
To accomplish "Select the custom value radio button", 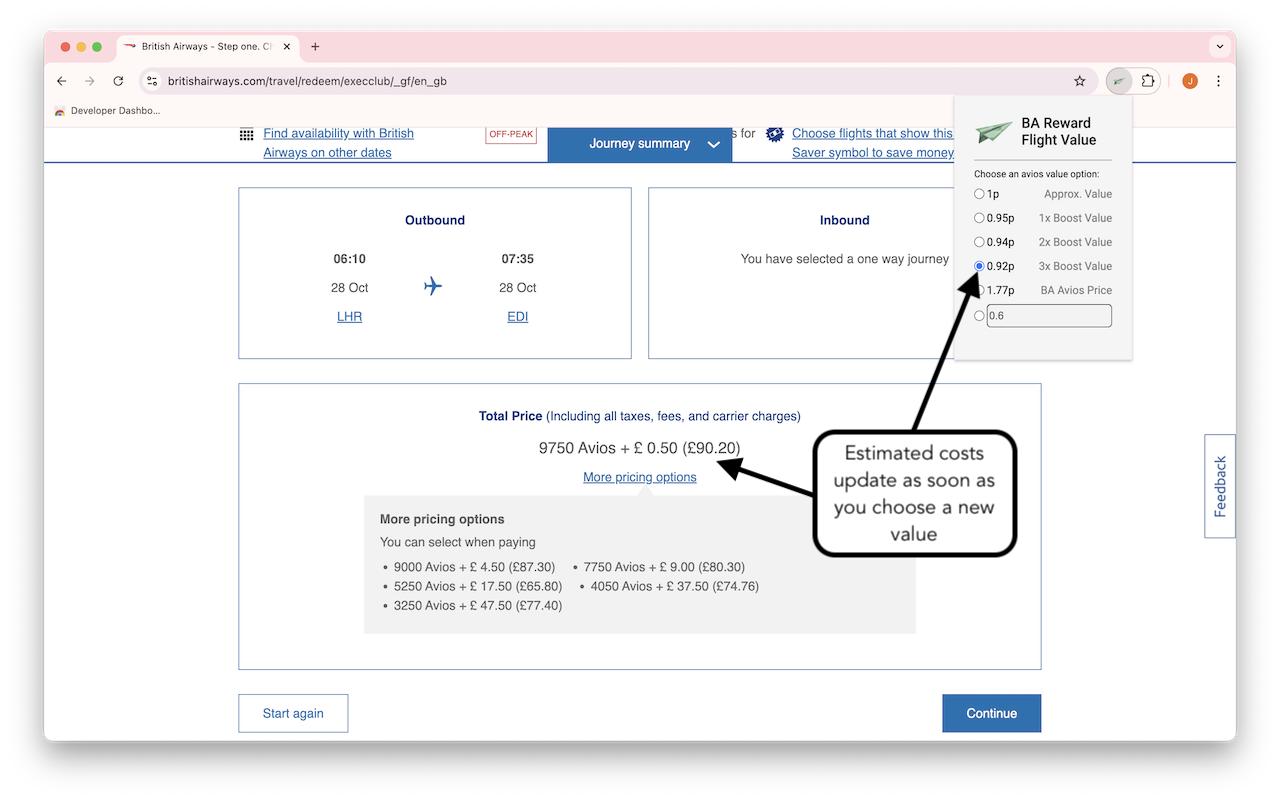I will tap(979, 316).
